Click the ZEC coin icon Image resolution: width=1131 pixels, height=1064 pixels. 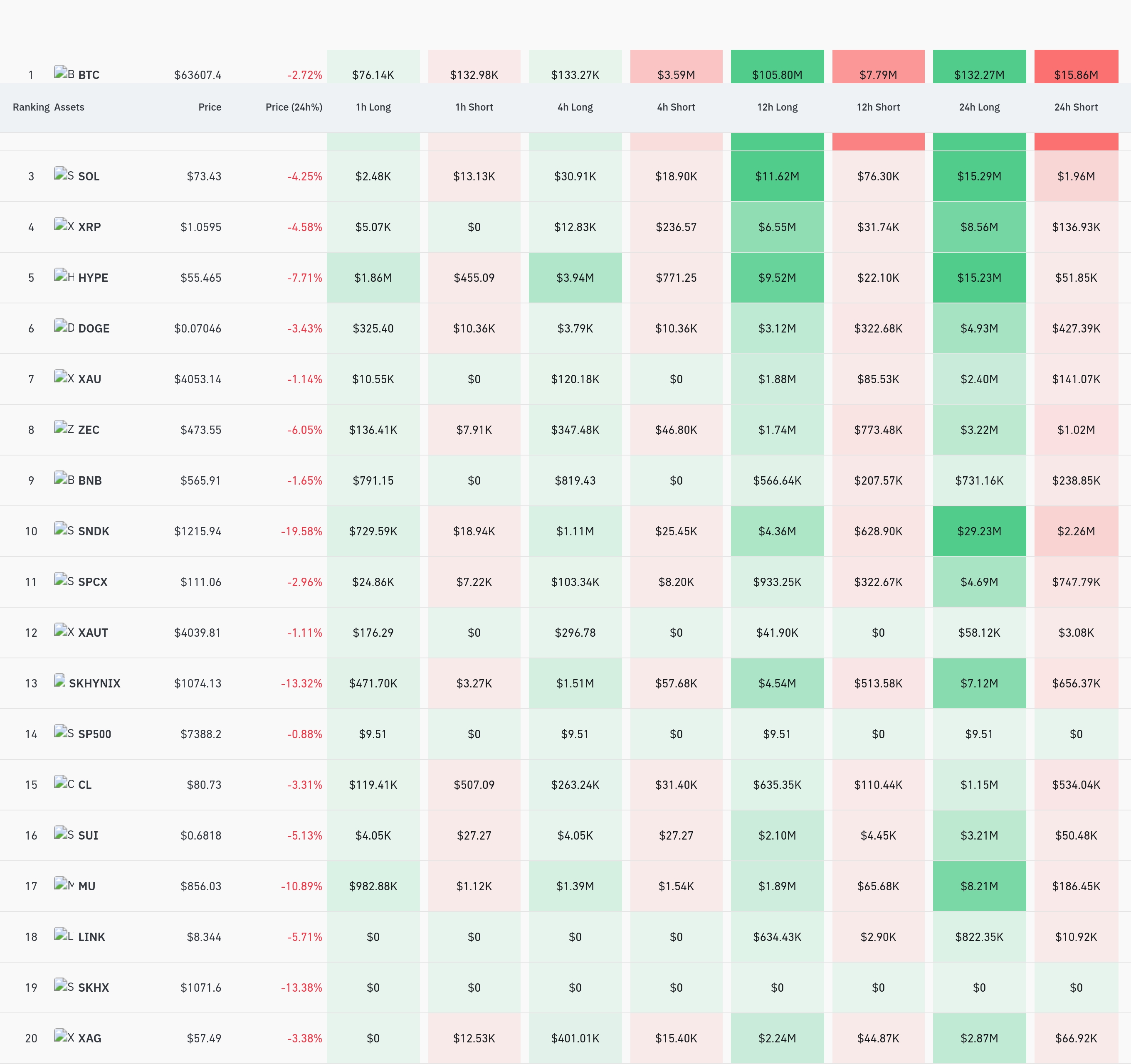pos(64,428)
